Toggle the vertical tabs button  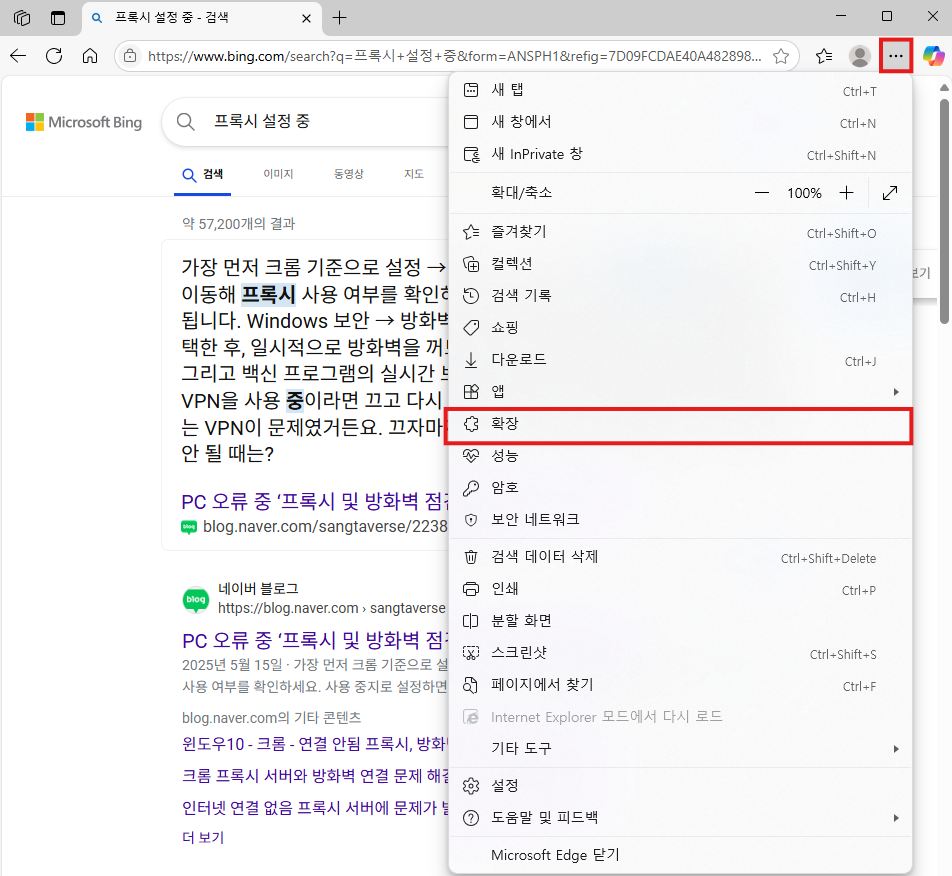click(x=58, y=18)
